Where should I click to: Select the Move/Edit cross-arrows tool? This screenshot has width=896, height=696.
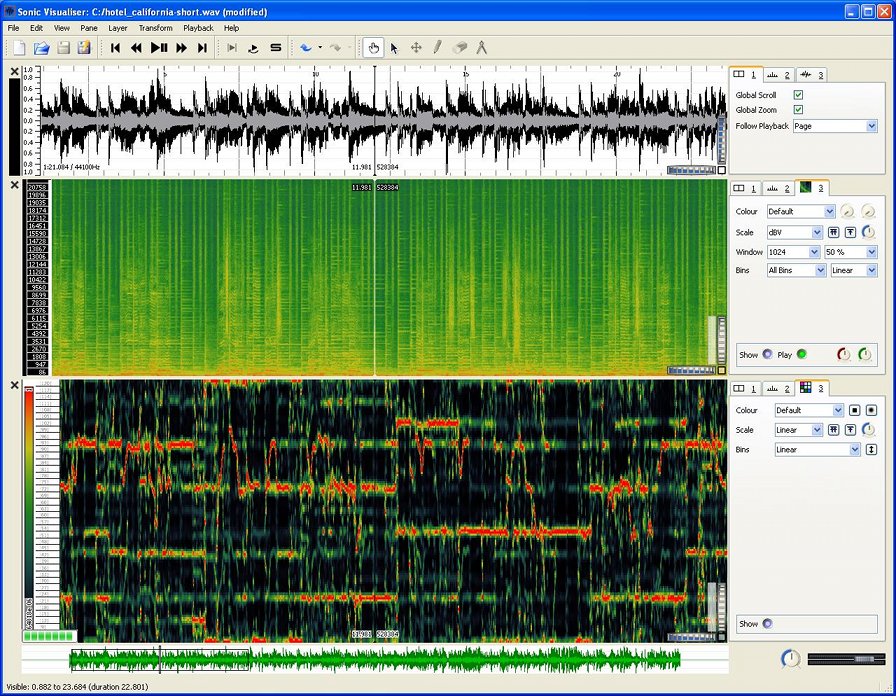tap(416, 48)
